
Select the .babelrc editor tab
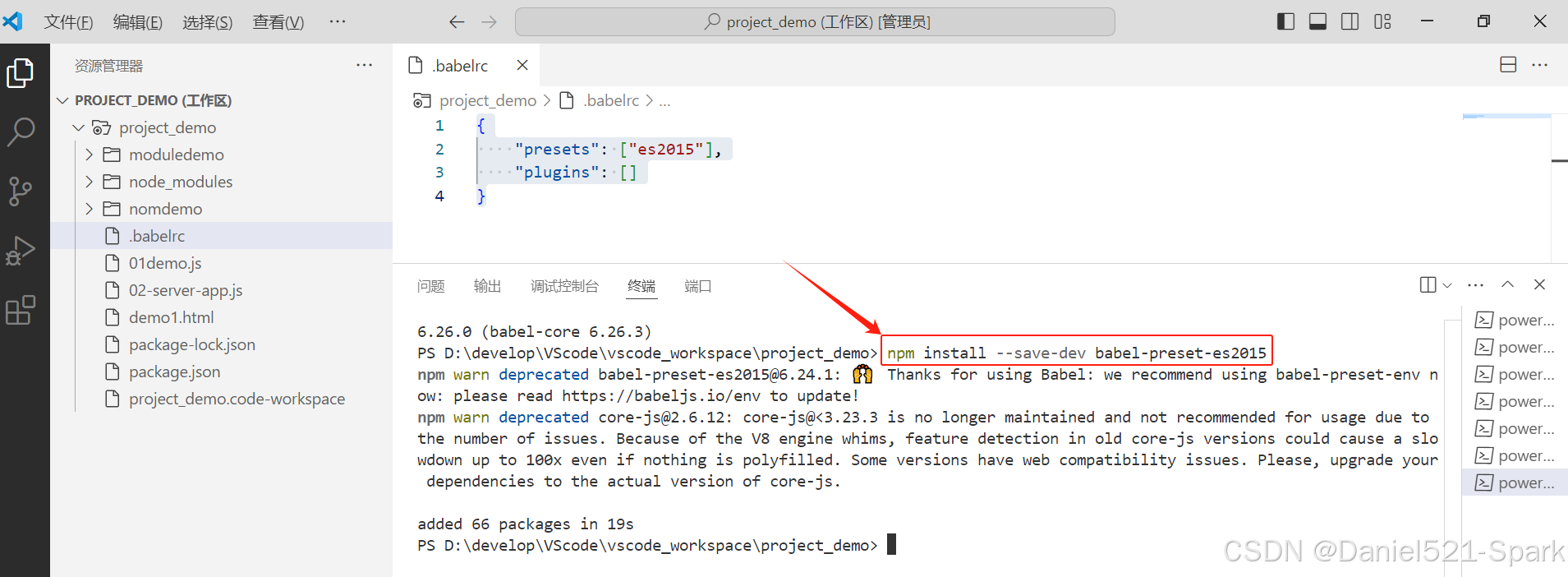[x=467, y=65]
